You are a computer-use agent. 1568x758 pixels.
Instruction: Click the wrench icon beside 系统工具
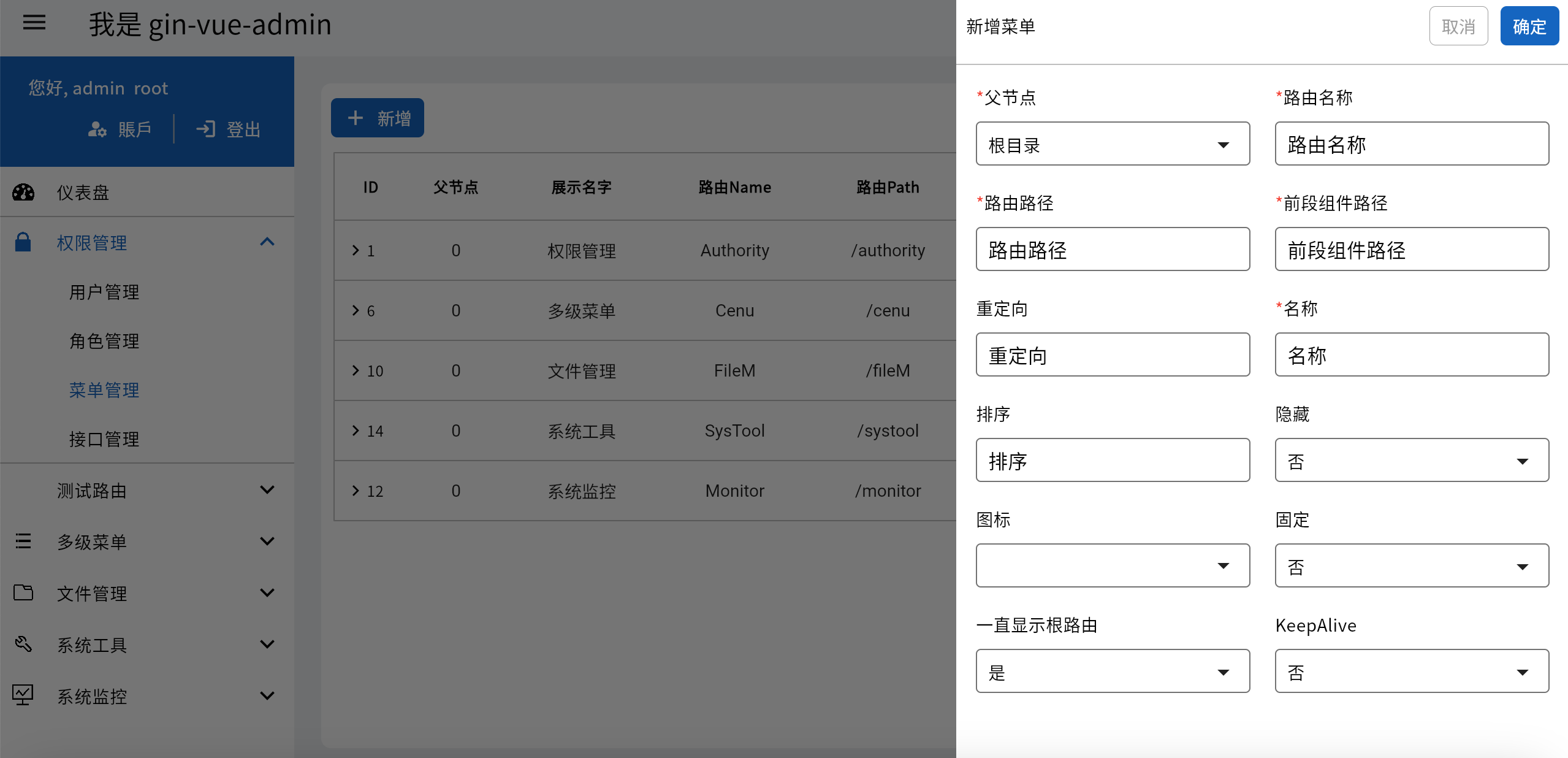click(x=23, y=644)
